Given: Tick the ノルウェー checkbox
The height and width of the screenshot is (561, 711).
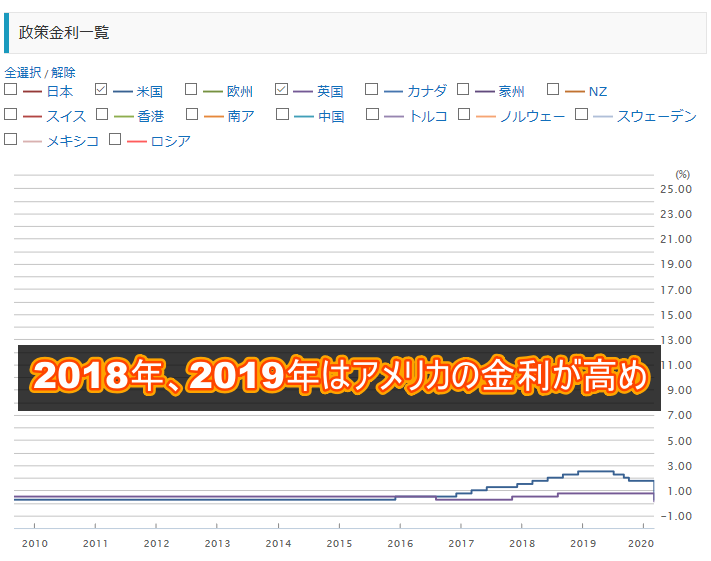Looking at the screenshot, I should (x=464, y=114).
